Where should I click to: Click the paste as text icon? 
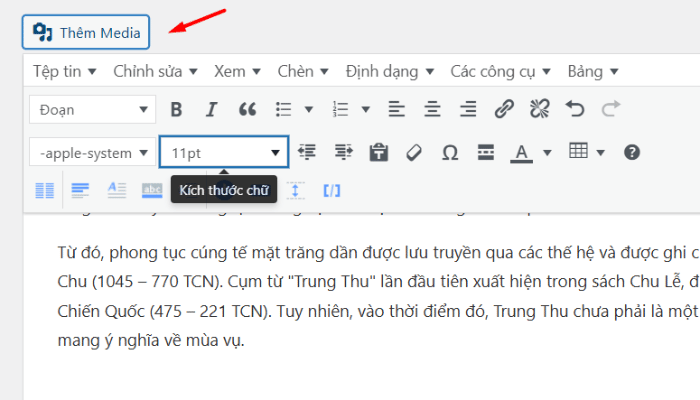pyautogui.click(x=378, y=153)
